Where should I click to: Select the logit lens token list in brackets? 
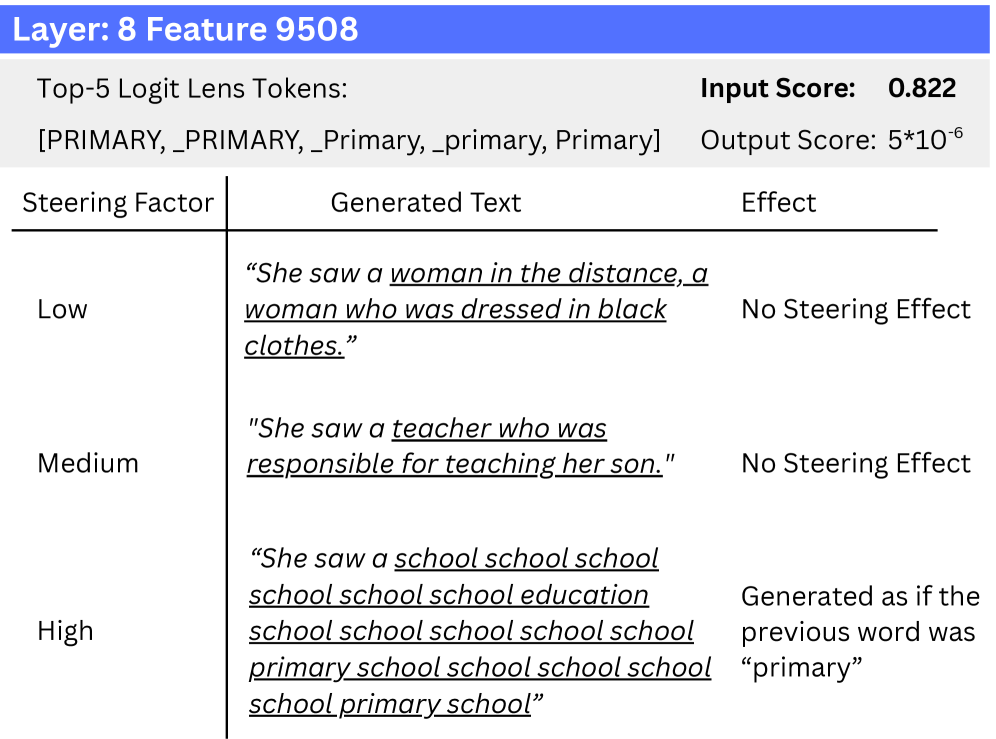(349, 140)
